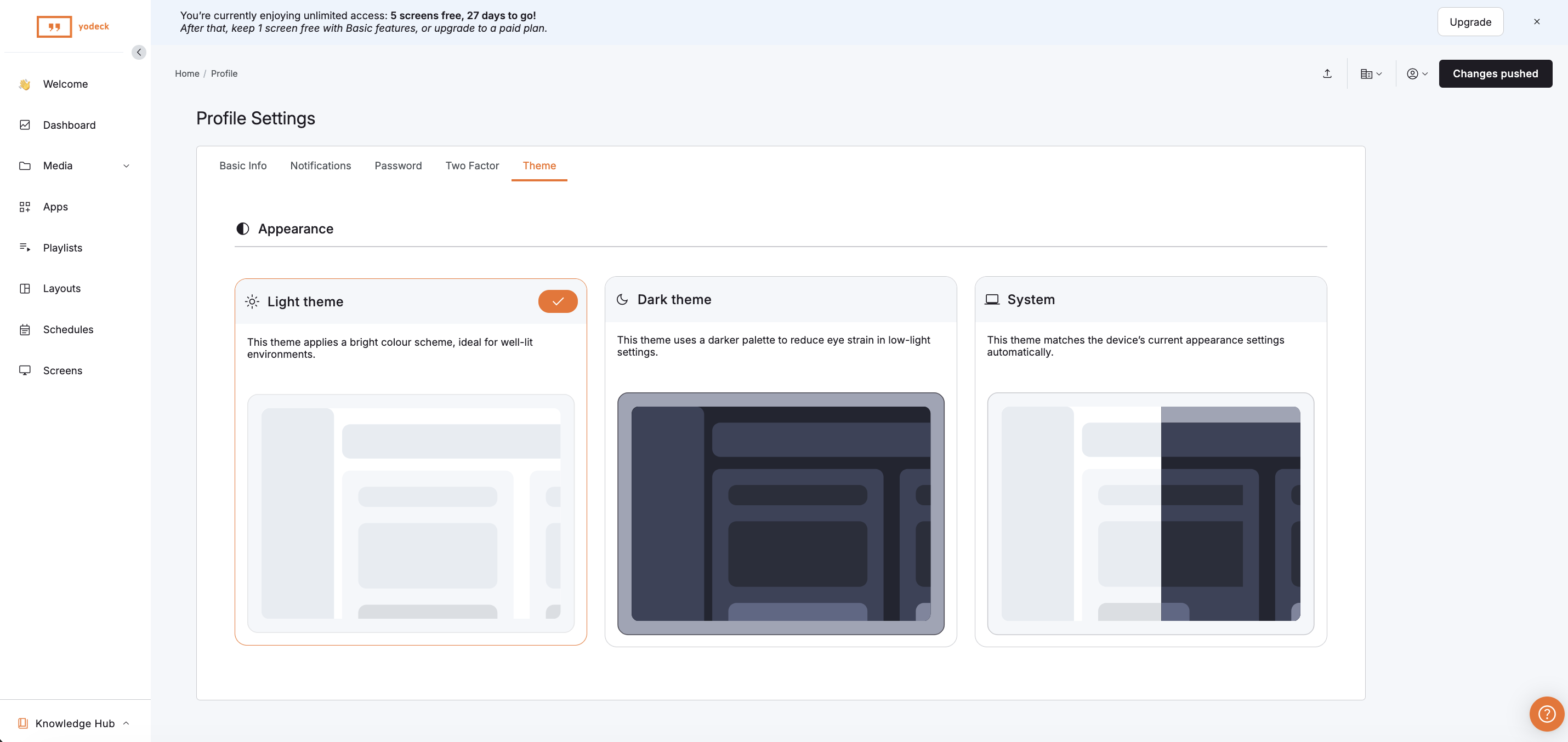
Task: Click the Upgrade button
Action: (x=1469, y=22)
